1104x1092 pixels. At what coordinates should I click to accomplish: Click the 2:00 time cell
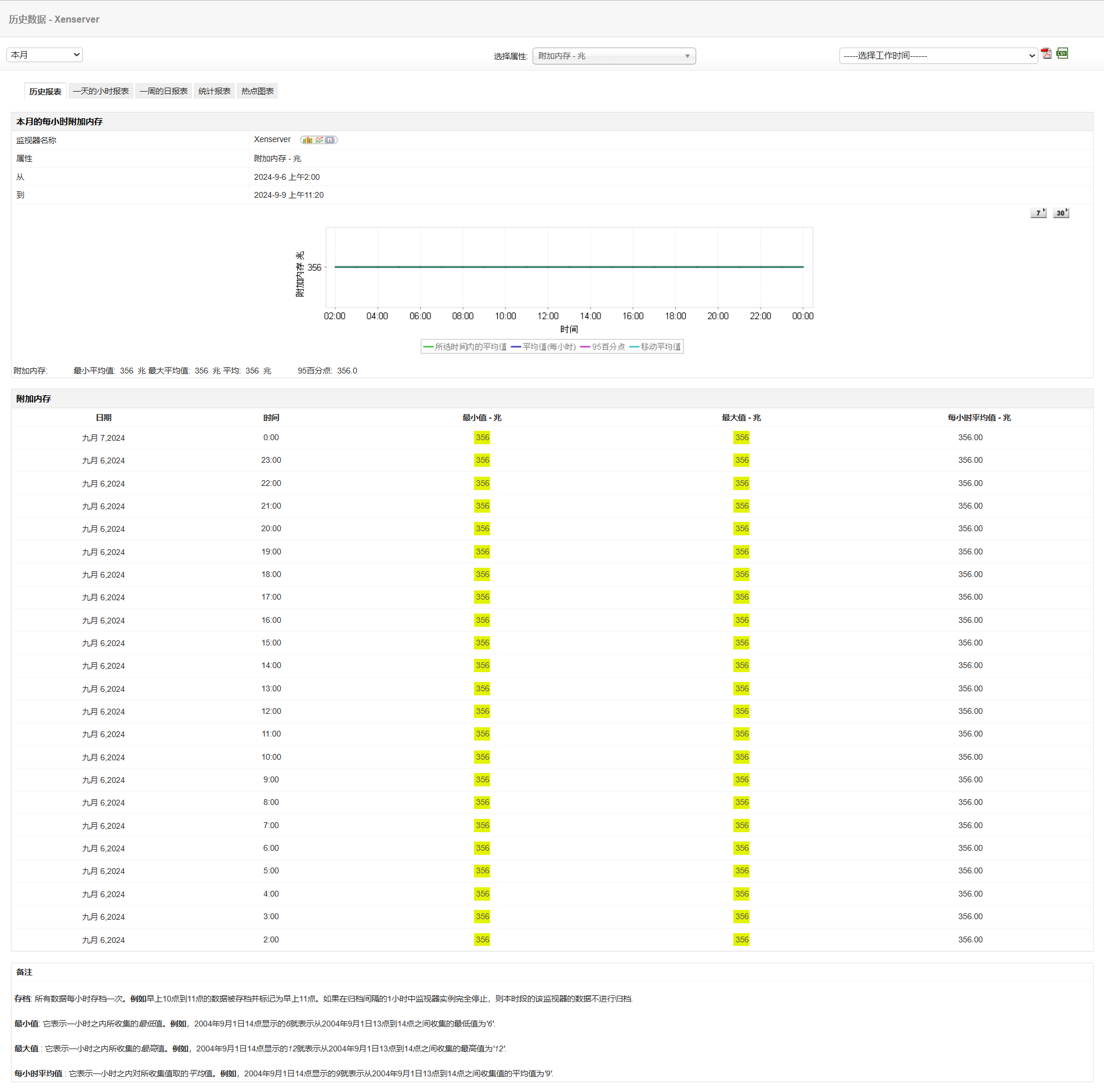coord(271,939)
